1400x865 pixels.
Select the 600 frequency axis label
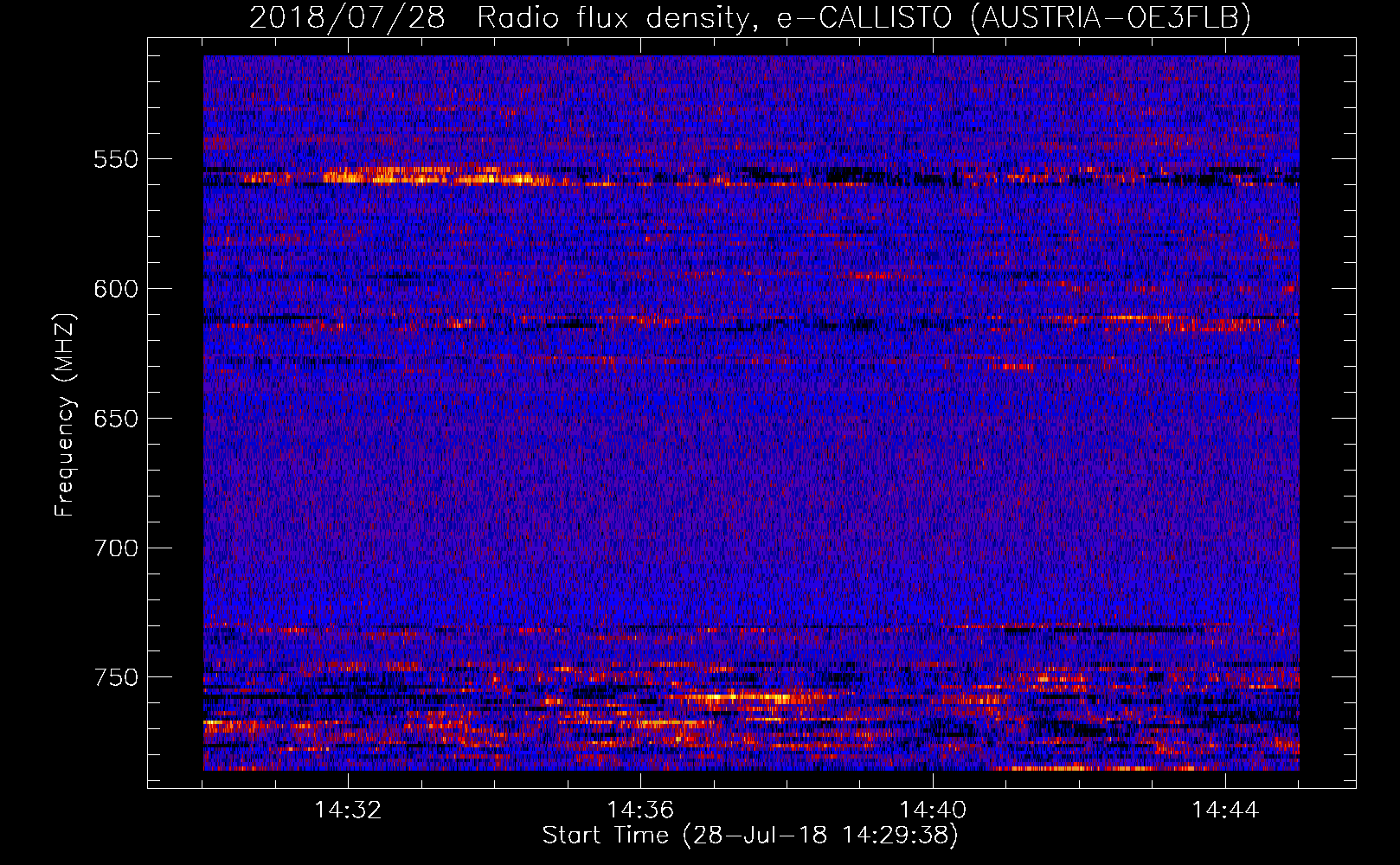coord(115,289)
